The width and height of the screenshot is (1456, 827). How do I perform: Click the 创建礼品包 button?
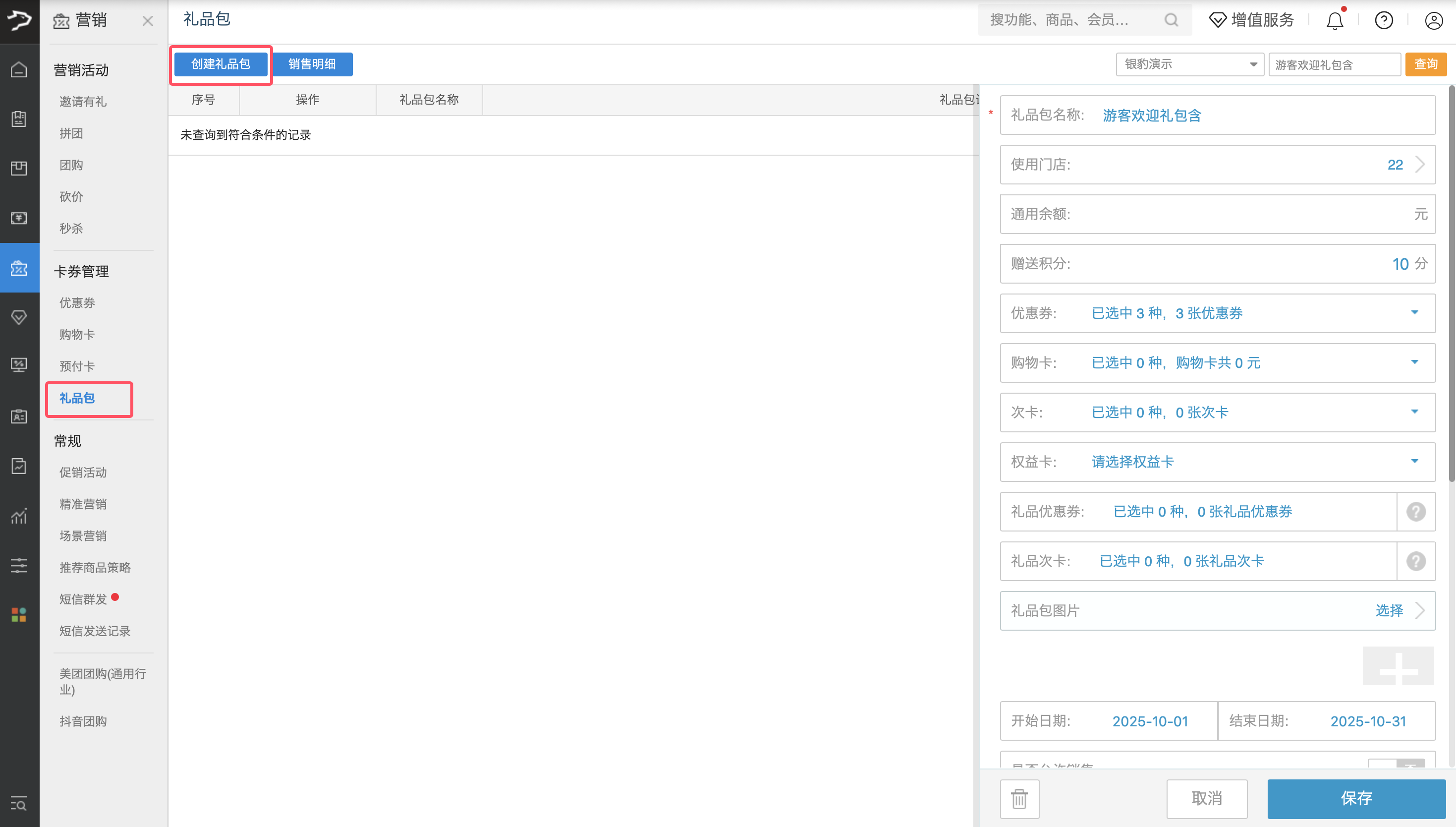click(220, 64)
